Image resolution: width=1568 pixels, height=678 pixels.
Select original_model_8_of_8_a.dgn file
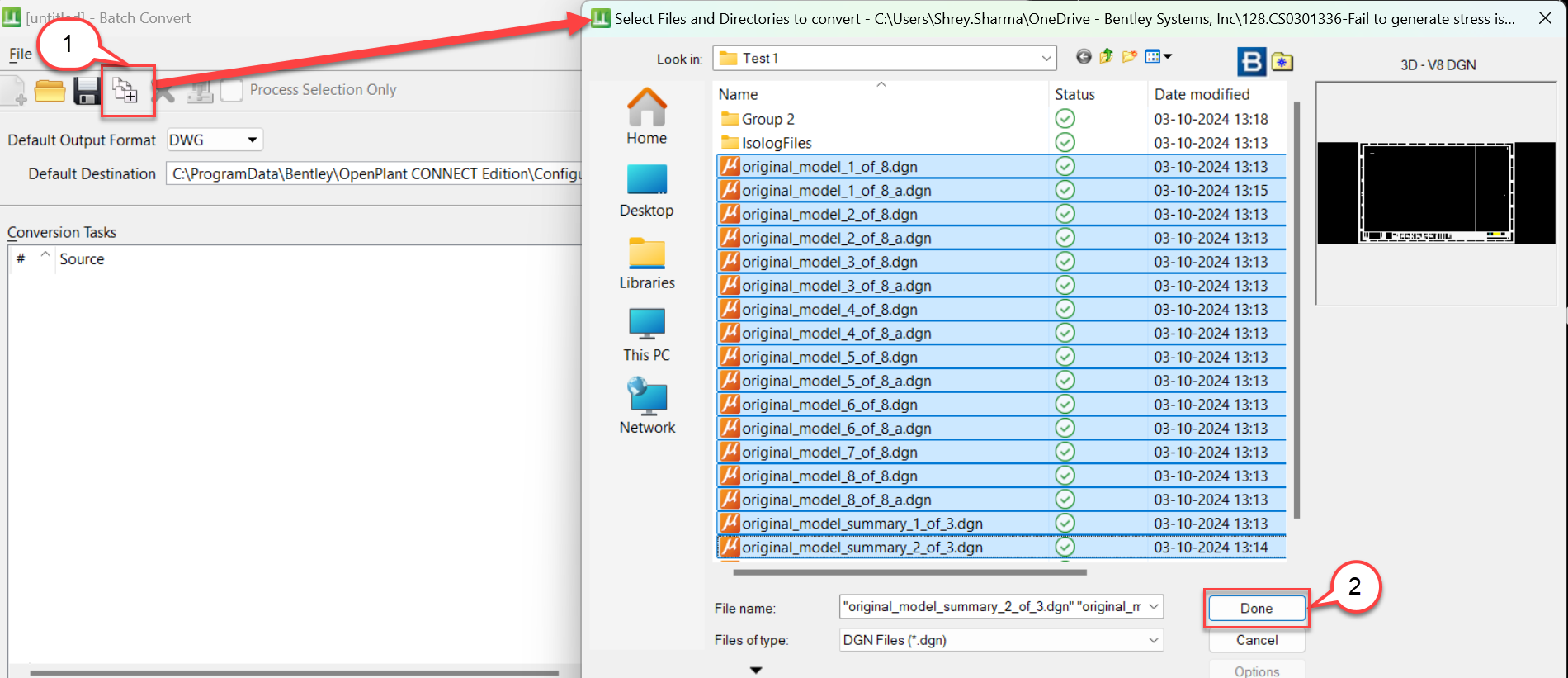pyautogui.click(x=1000, y=500)
